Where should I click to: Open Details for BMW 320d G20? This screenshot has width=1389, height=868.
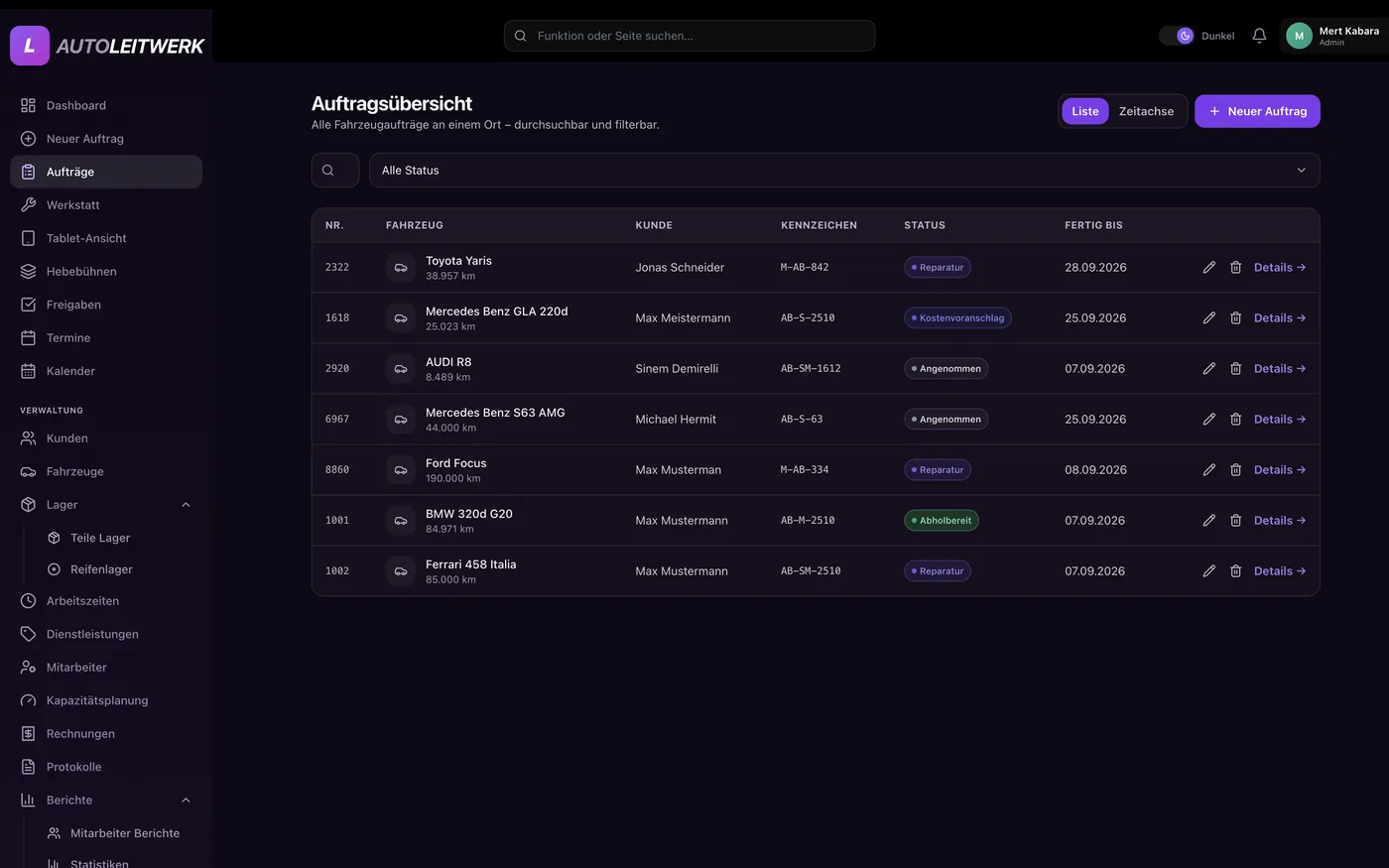pos(1280,520)
